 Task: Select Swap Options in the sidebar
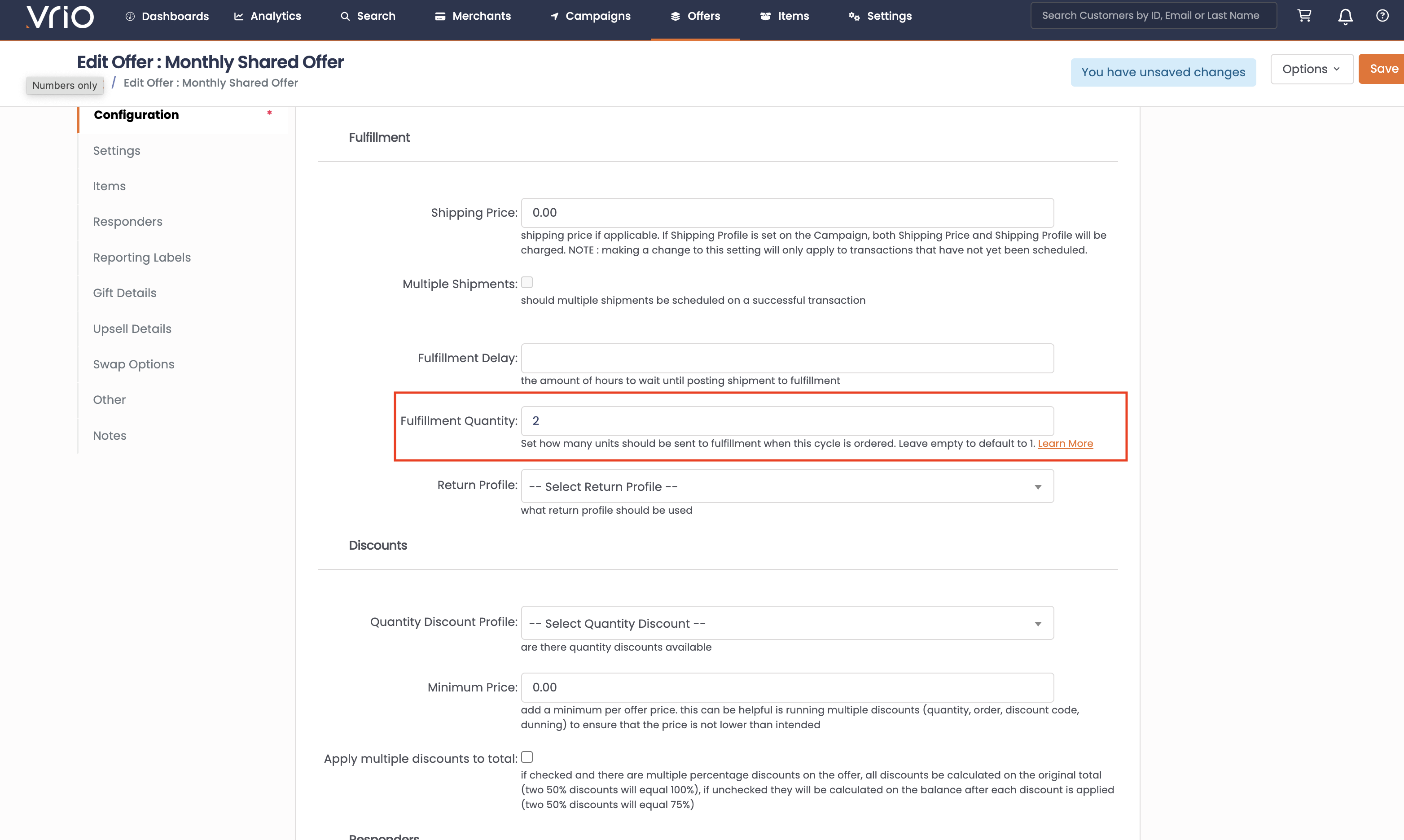pyautogui.click(x=134, y=364)
